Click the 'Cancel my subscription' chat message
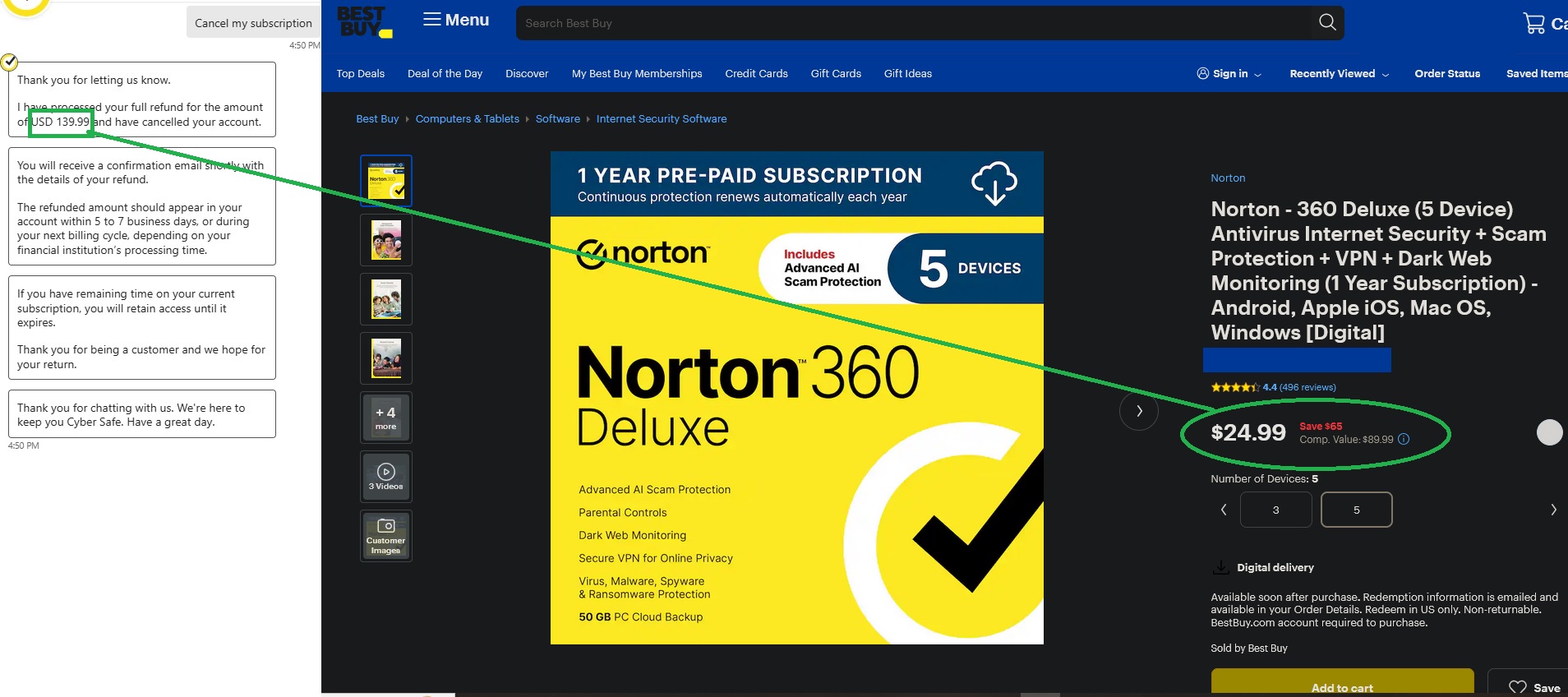This screenshot has height=697, width=1568. (253, 23)
